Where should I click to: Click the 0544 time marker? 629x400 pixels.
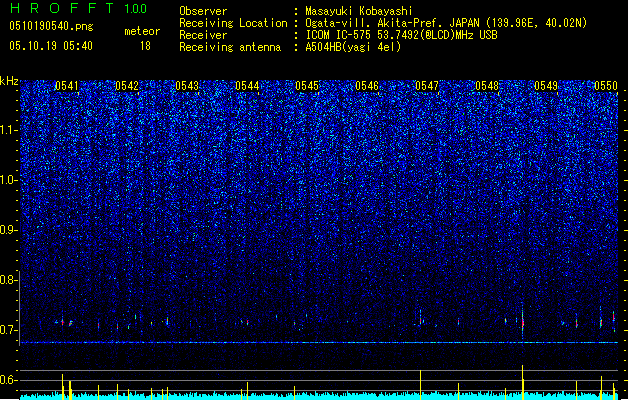tap(247, 86)
